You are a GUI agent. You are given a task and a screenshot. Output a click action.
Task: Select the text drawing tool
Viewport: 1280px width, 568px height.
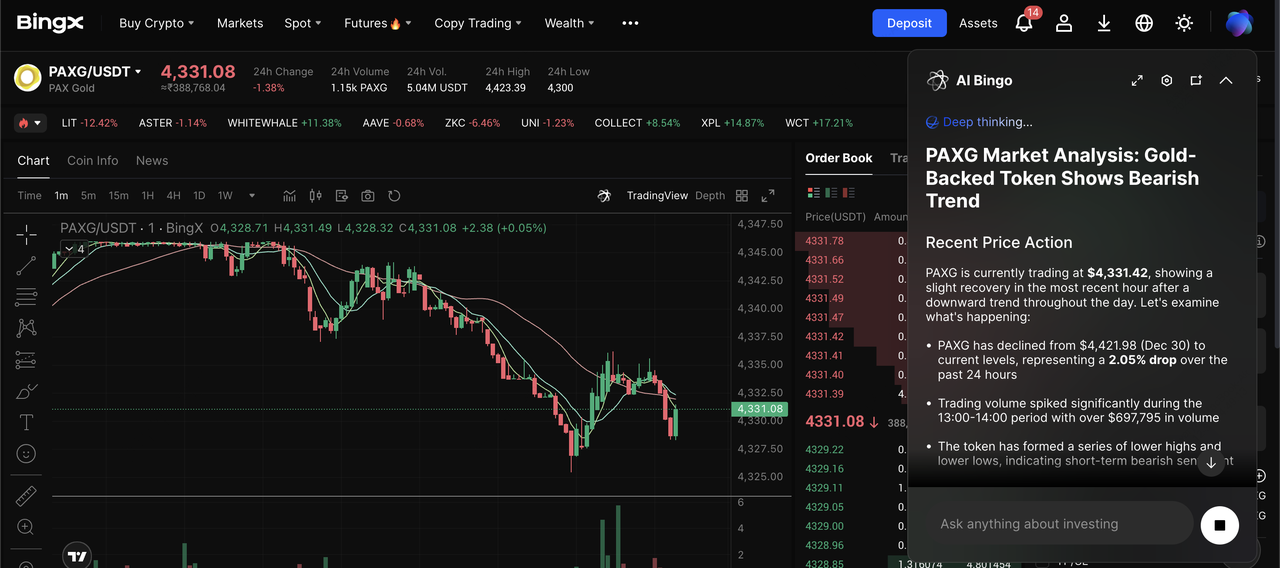pos(26,422)
